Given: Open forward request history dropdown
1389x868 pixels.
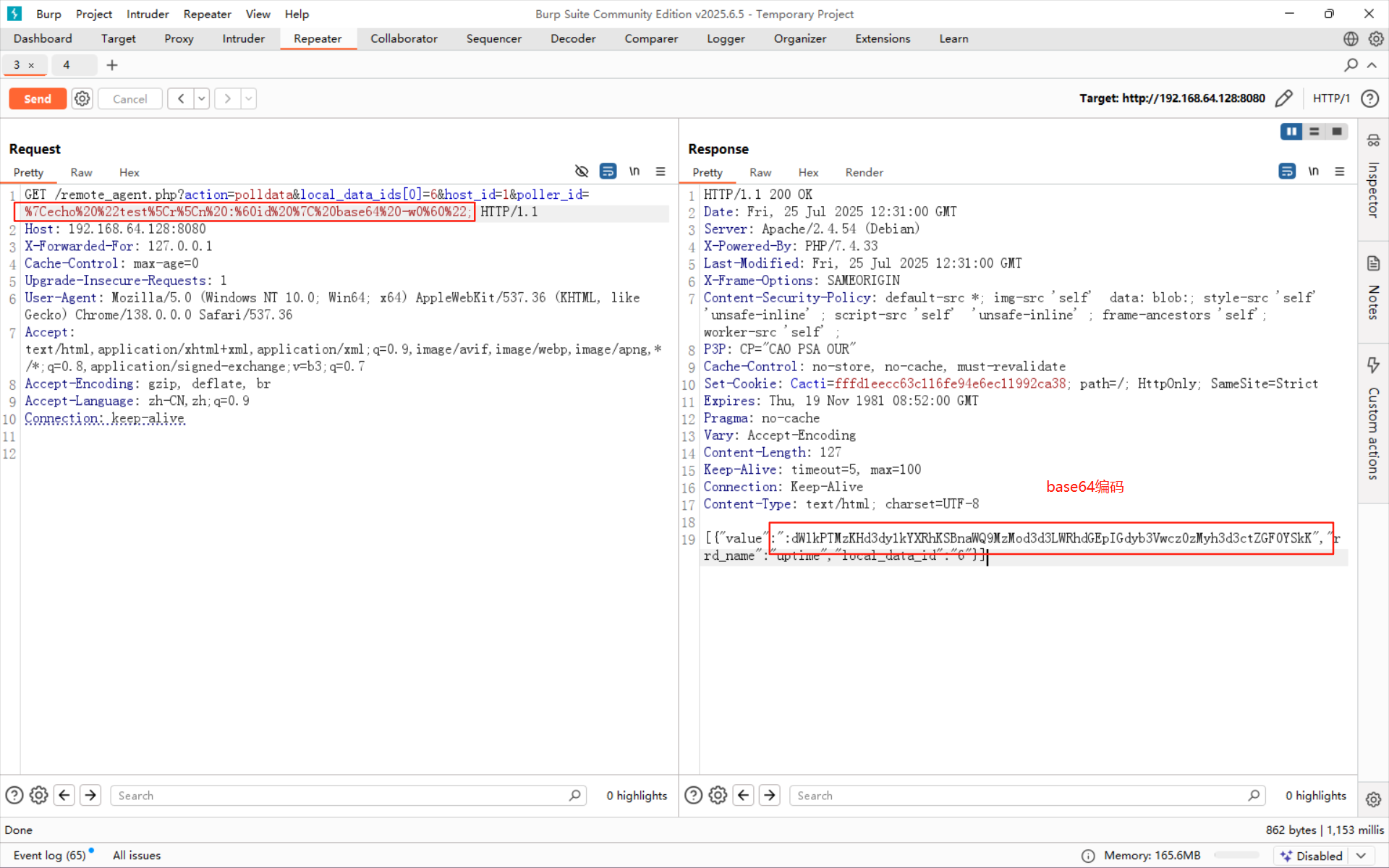Looking at the screenshot, I should (x=249, y=98).
